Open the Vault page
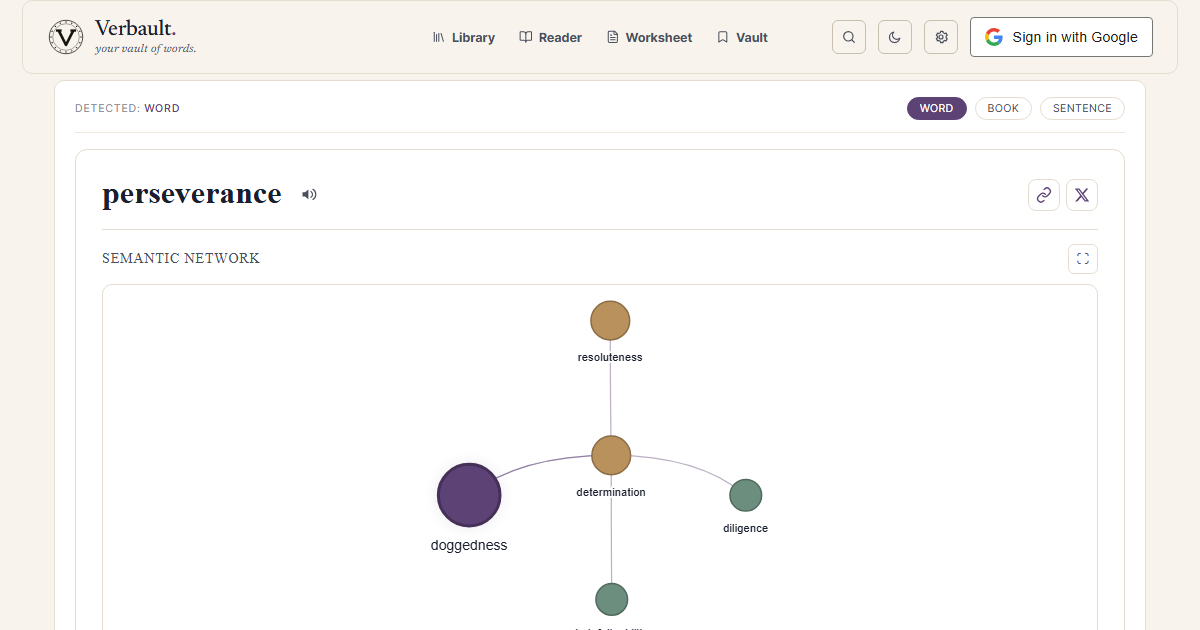The height and width of the screenshot is (630, 1200). [743, 37]
